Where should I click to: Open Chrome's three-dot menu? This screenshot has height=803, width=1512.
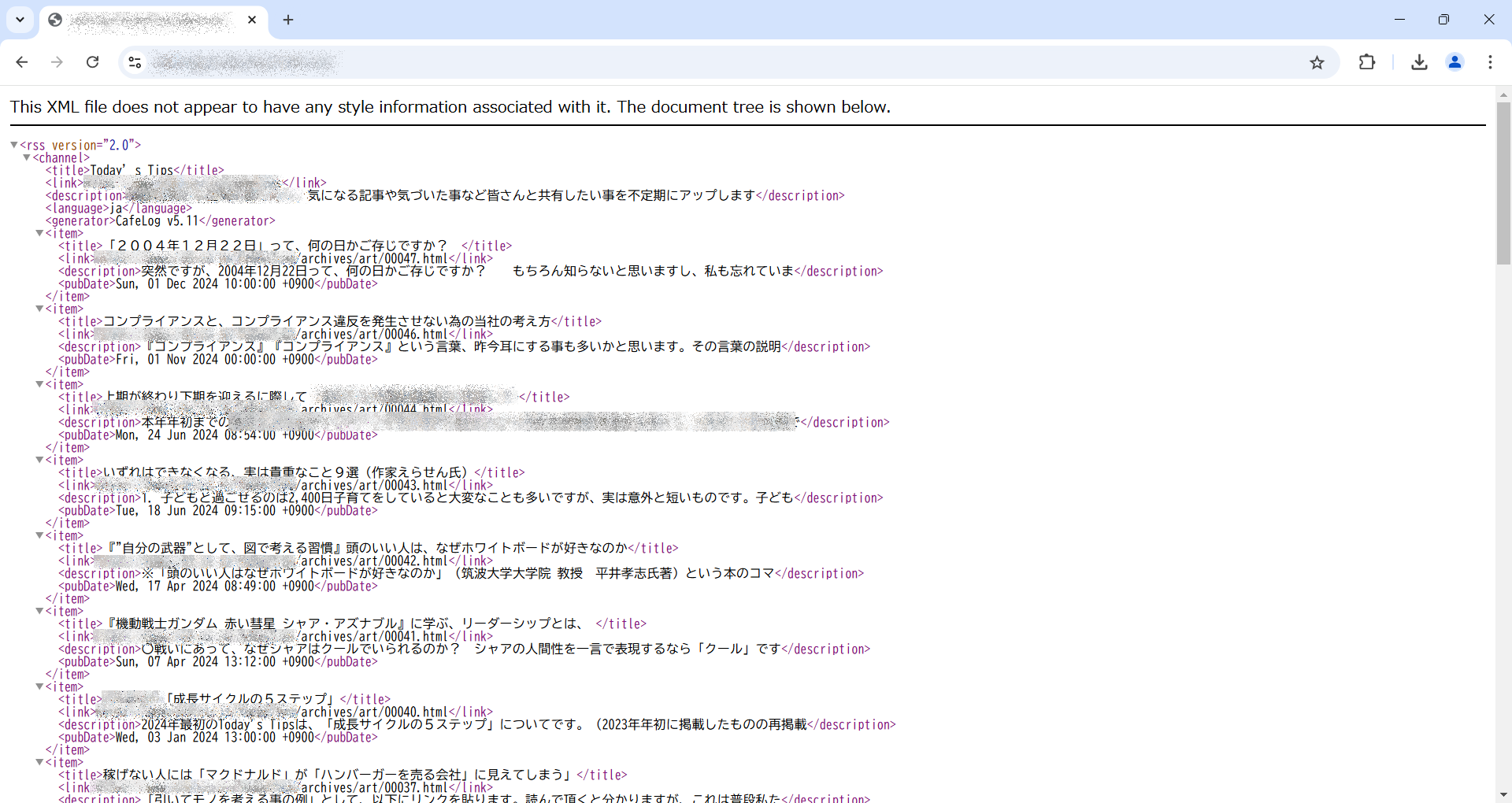(x=1490, y=62)
